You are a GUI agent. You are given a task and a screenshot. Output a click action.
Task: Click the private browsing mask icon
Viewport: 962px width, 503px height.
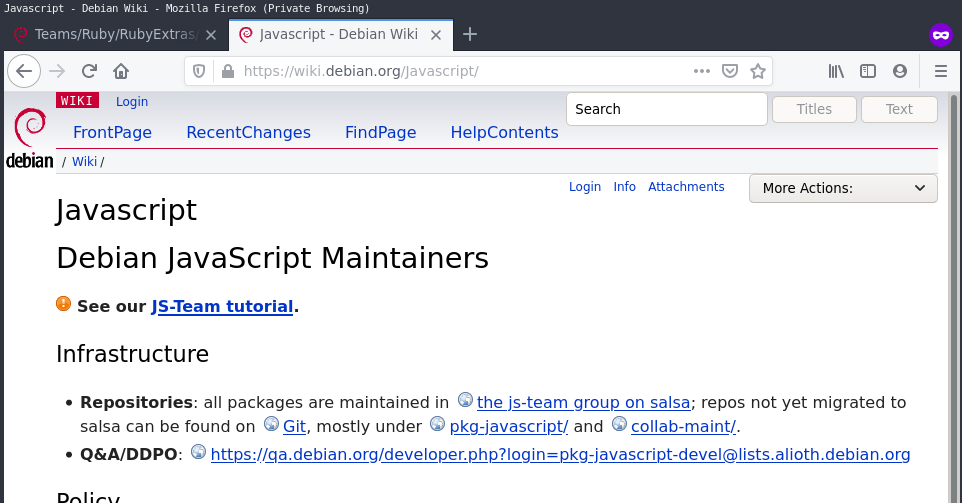[x=941, y=35]
